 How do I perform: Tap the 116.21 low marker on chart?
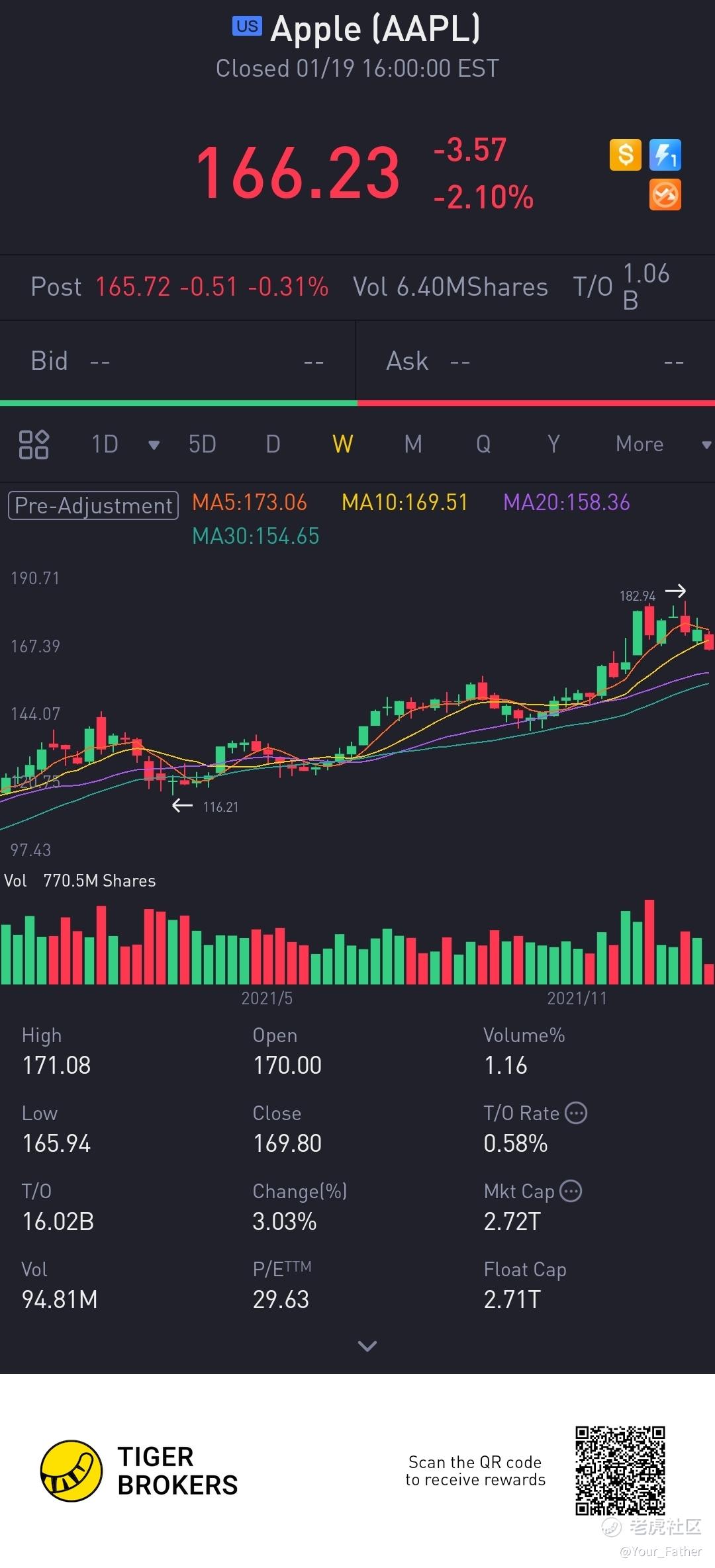point(220,806)
